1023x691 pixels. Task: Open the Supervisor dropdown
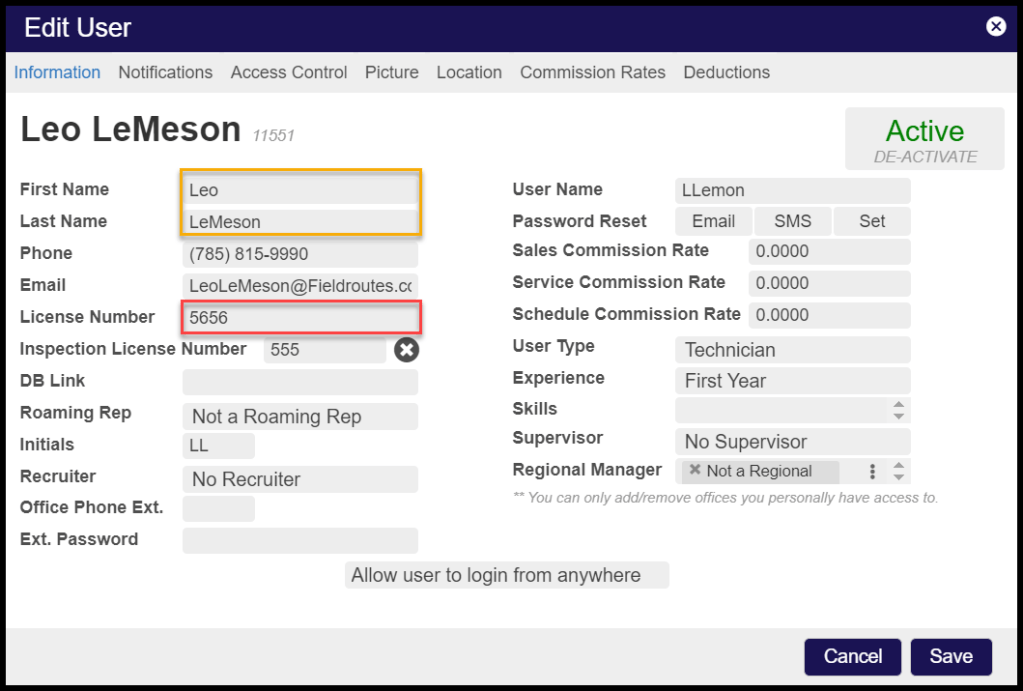click(x=792, y=442)
